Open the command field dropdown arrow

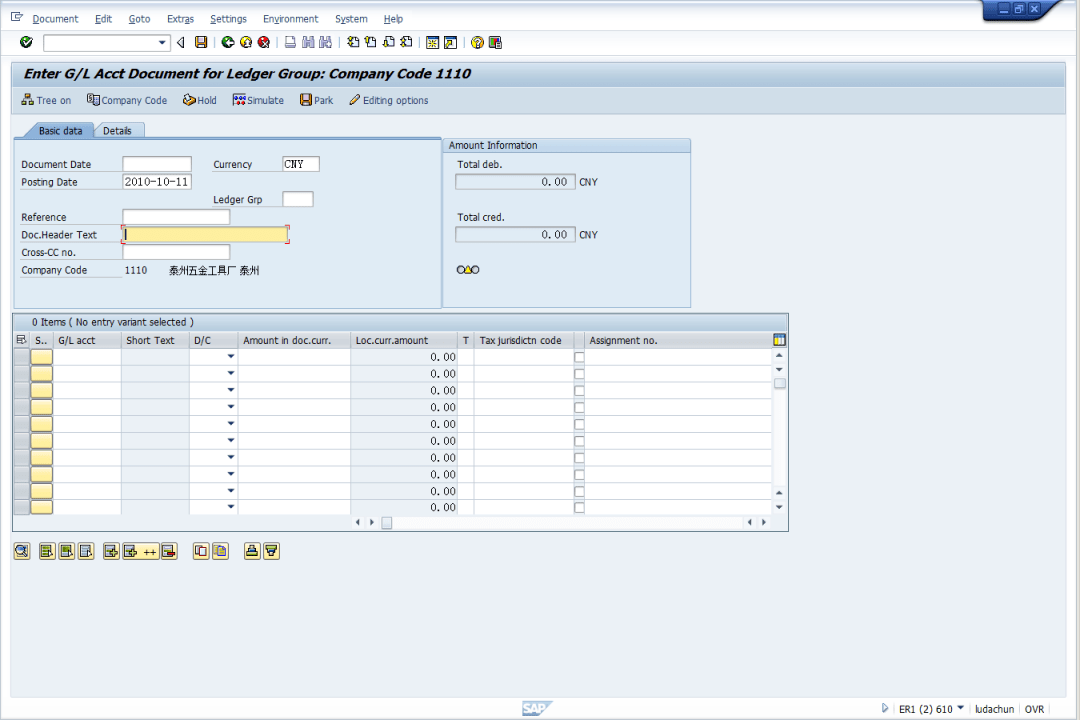tap(163, 43)
